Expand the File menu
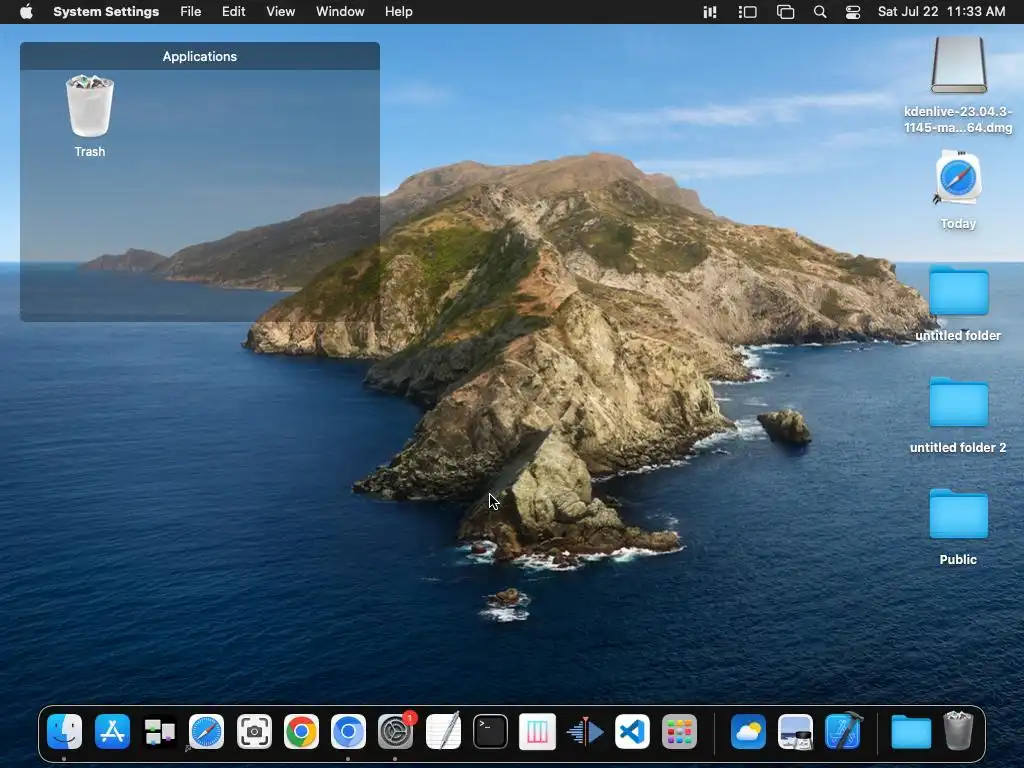 click(190, 12)
